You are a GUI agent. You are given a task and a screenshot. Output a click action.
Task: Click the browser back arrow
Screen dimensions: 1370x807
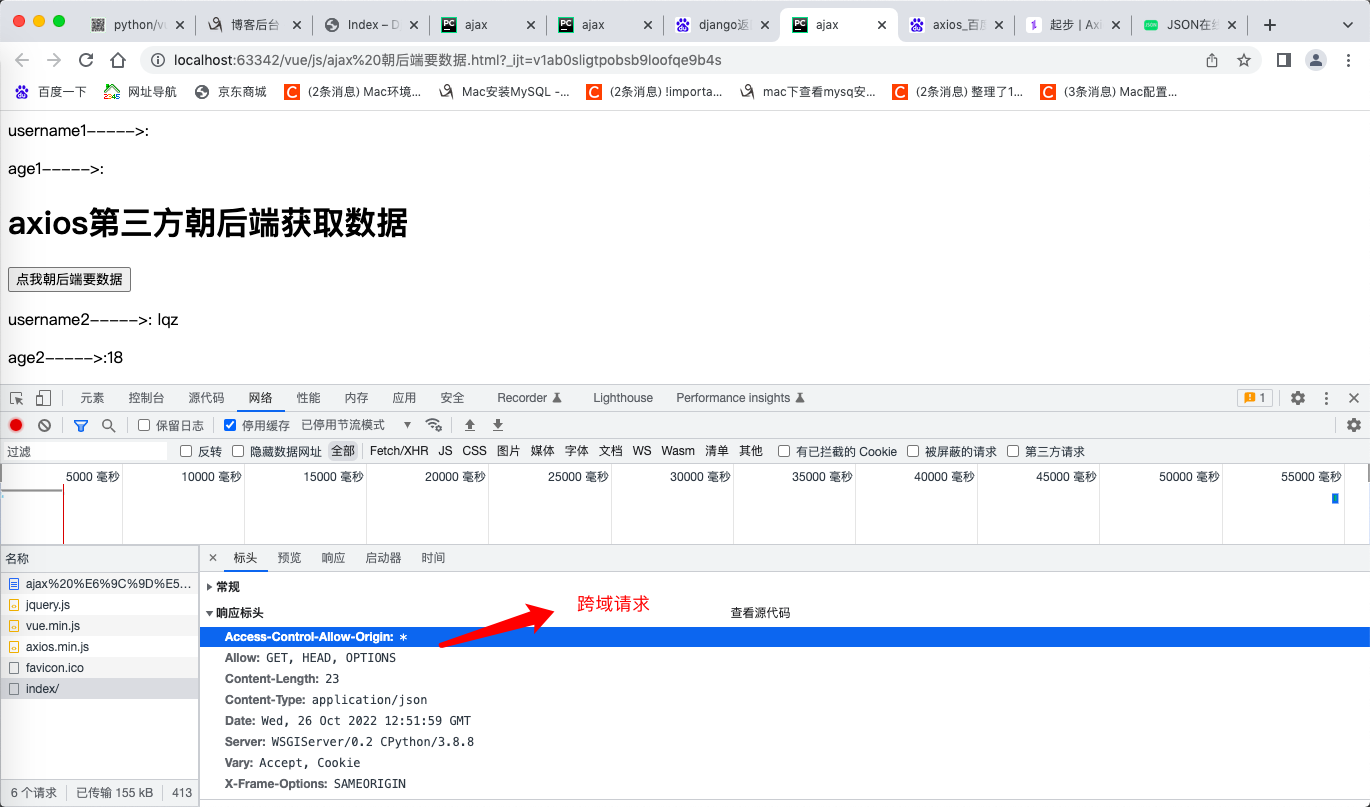point(23,60)
